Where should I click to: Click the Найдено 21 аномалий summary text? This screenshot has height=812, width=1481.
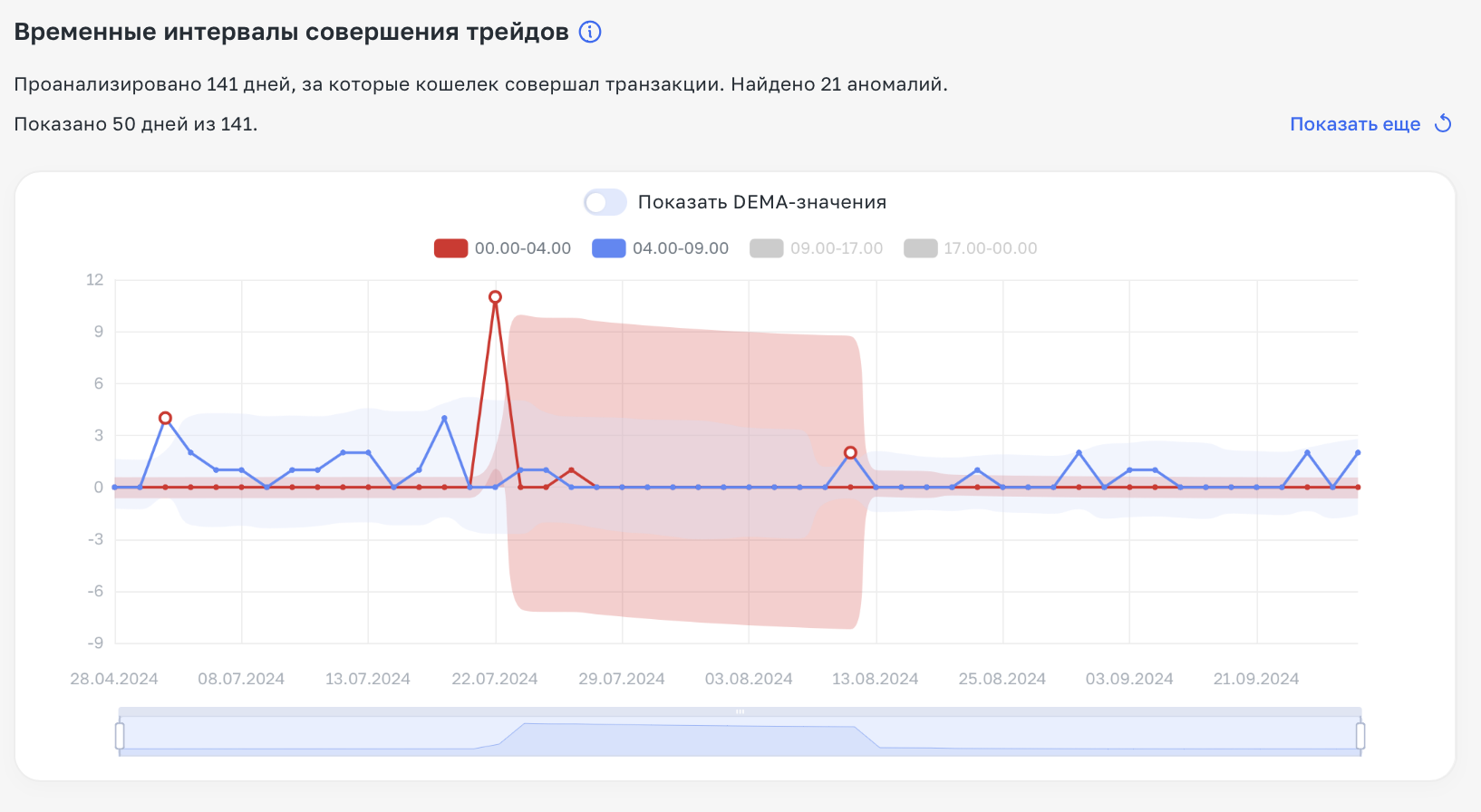(839, 84)
